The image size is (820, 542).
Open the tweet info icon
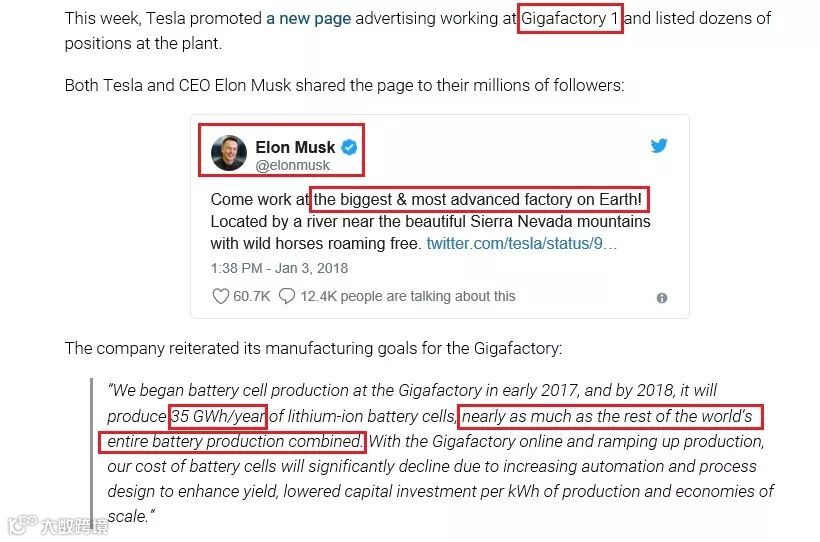pyautogui.click(x=661, y=298)
